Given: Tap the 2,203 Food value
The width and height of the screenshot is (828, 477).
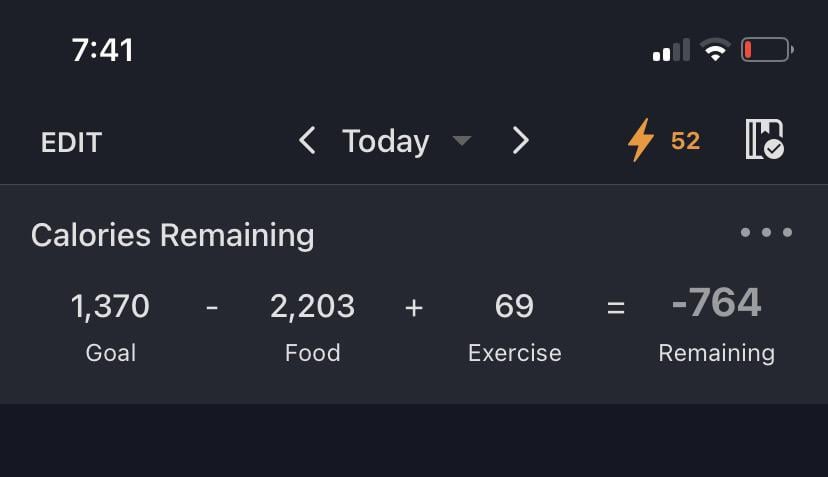Looking at the screenshot, I should point(312,306).
